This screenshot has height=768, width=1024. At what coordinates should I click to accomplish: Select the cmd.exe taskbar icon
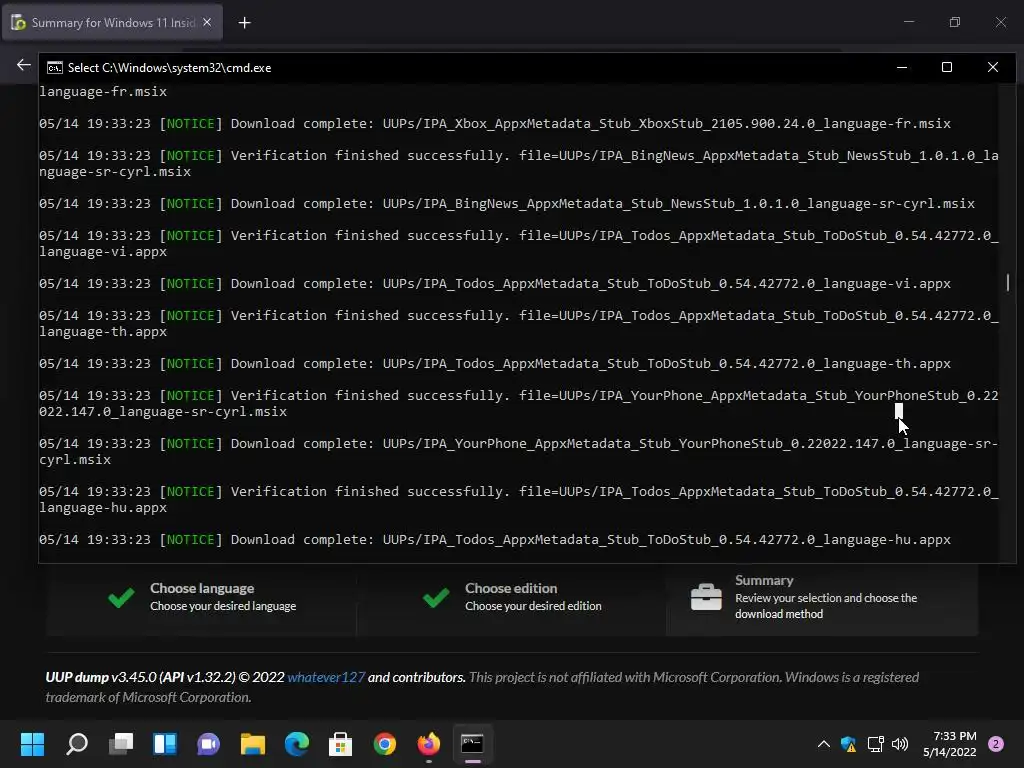tap(472, 744)
